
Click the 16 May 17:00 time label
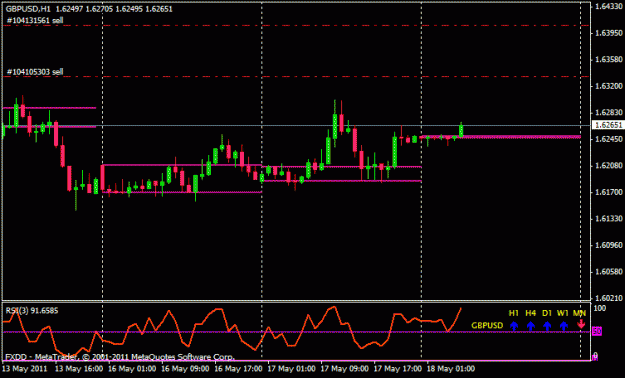(238, 369)
